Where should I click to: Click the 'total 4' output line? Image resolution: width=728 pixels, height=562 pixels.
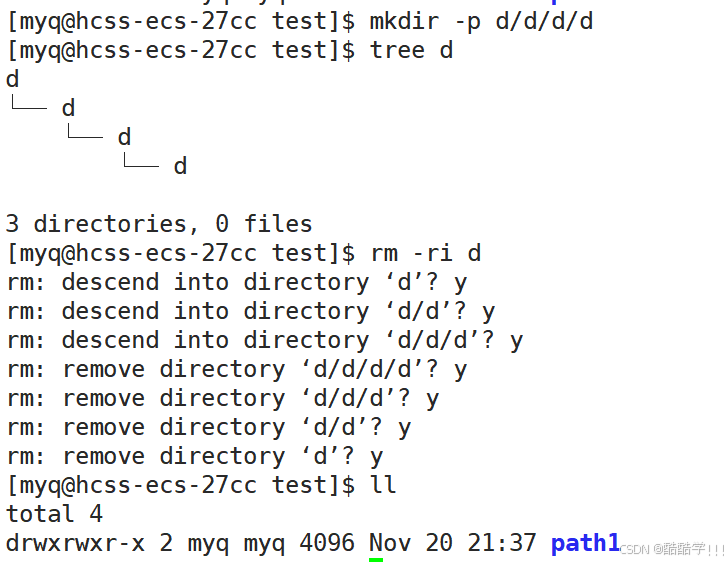click(54, 514)
